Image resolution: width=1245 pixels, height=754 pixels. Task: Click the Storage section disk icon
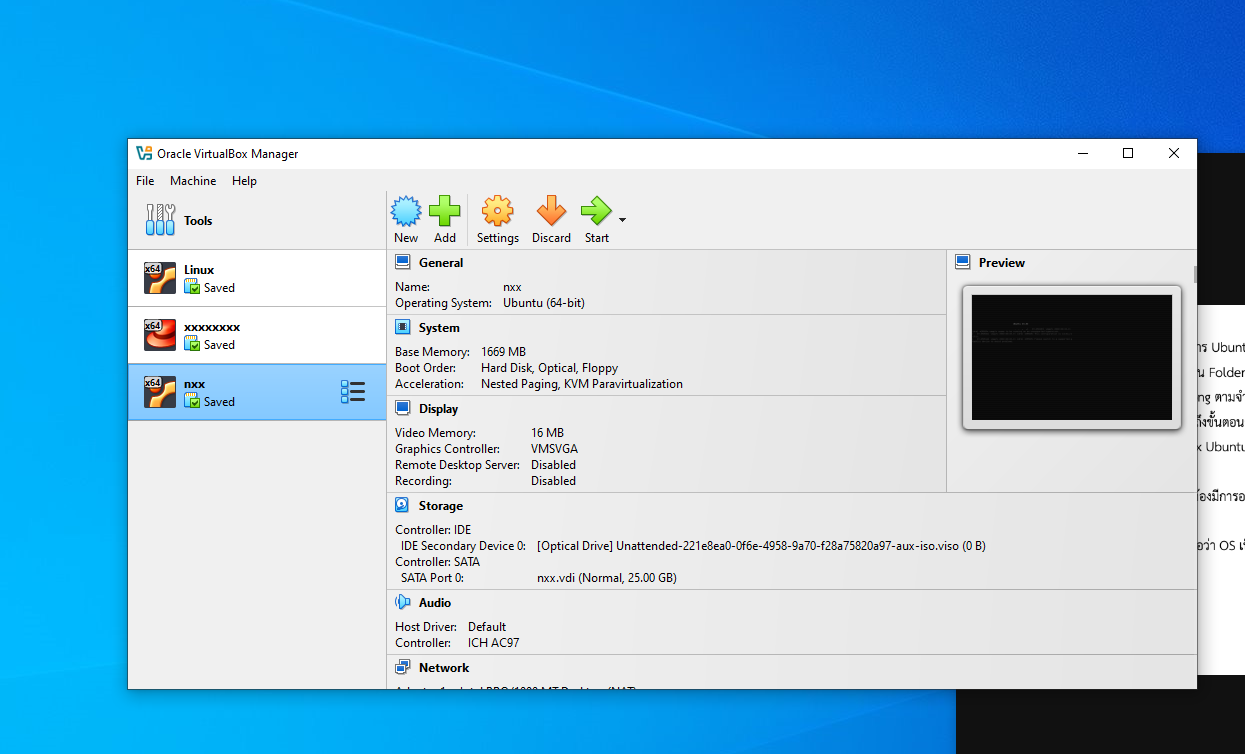tap(402, 506)
